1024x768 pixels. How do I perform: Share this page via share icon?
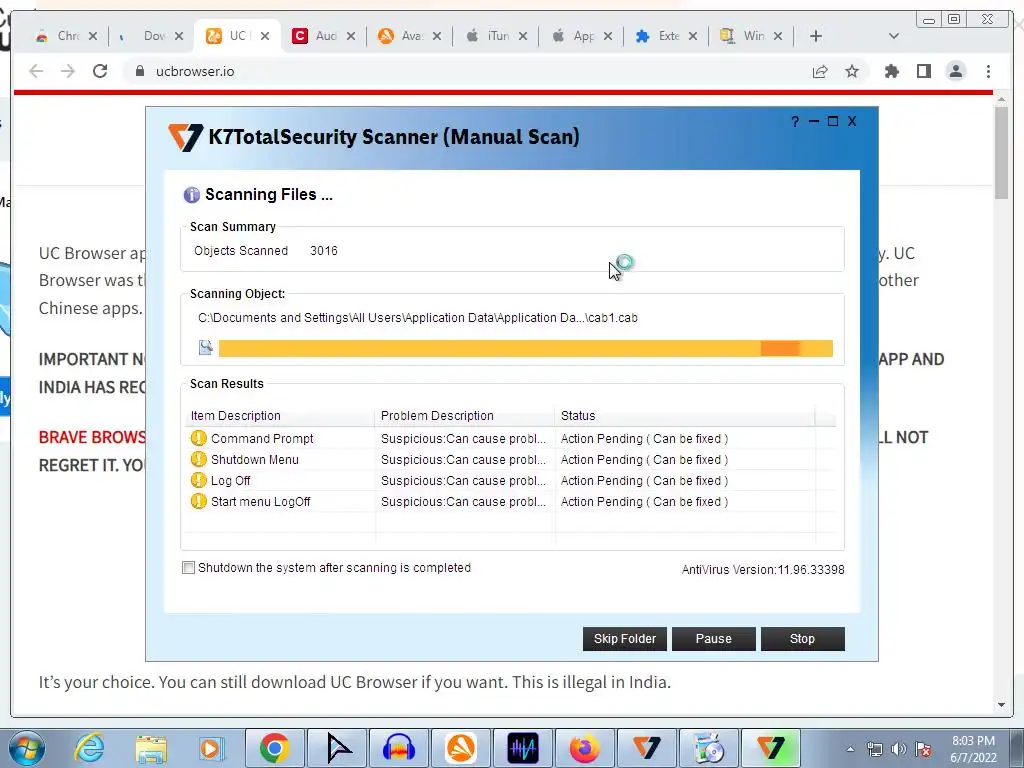[820, 71]
